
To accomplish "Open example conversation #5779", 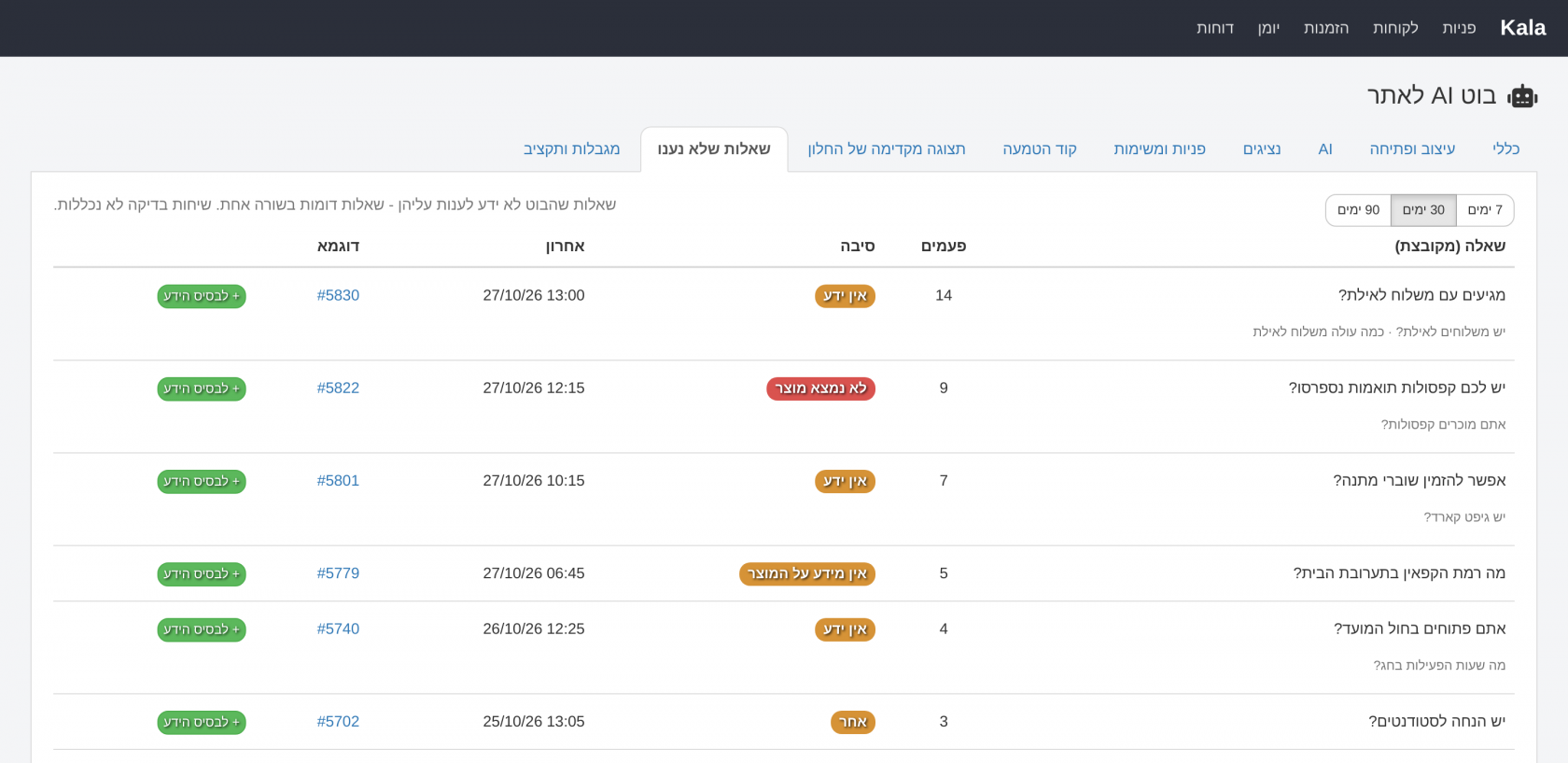I will pyautogui.click(x=338, y=573).
